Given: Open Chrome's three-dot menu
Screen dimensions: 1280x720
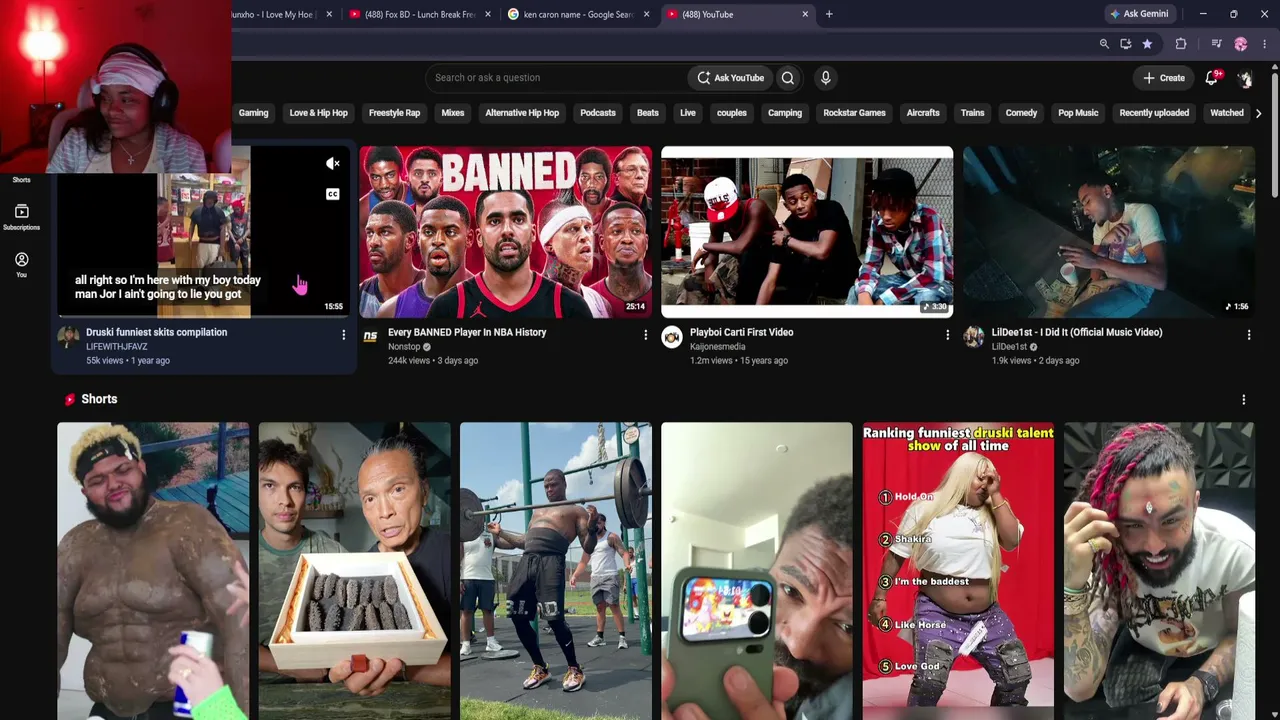Looking at the screenshot, I should (x=1265, y=44).
